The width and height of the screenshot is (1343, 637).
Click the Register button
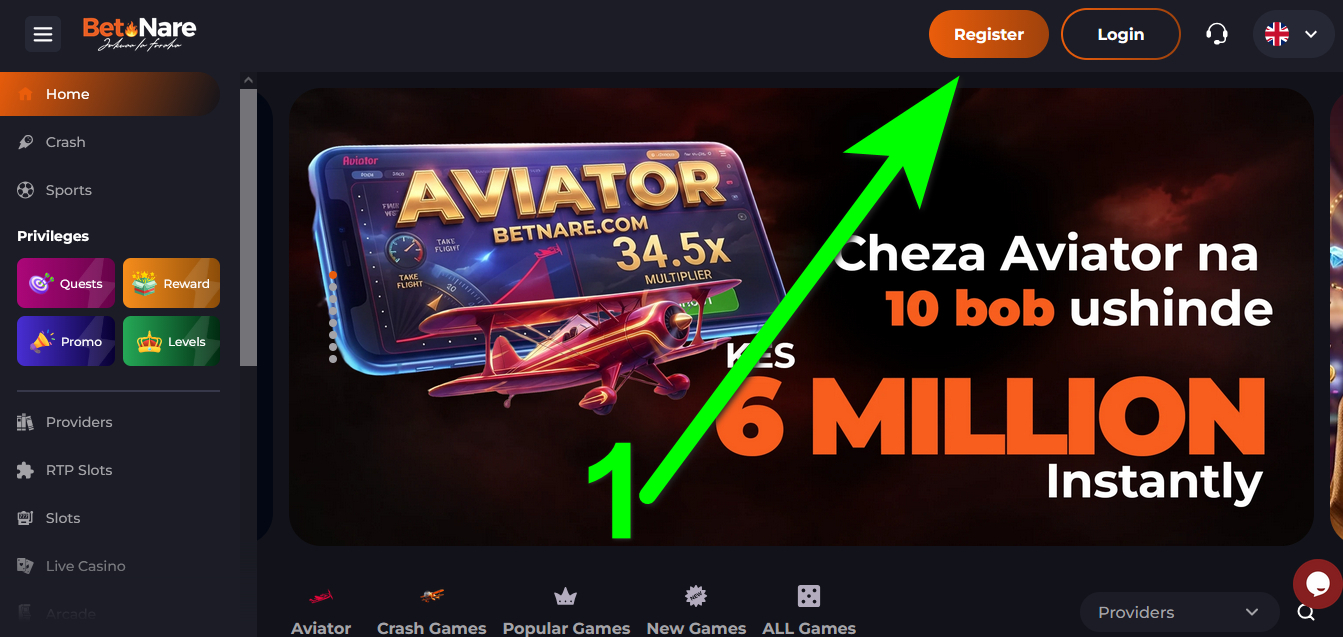click(989, 34)
